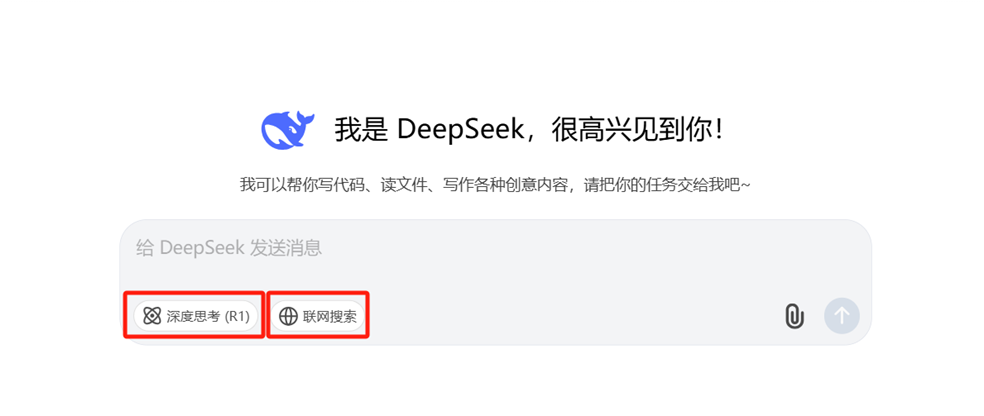
Task: Click the 深度思考 text label
Action: [x=193, y=316]
